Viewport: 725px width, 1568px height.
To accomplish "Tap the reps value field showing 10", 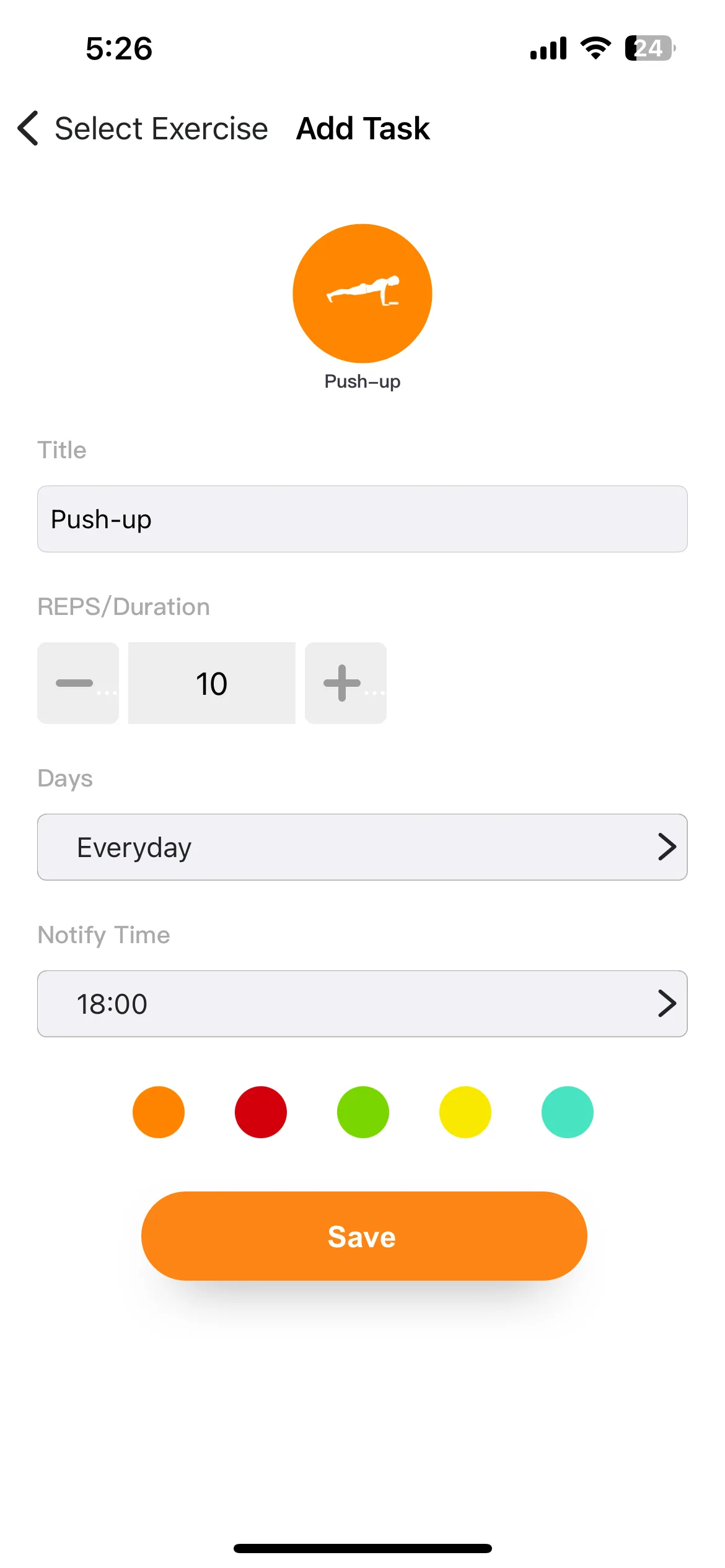I will [x=212, y=683].
